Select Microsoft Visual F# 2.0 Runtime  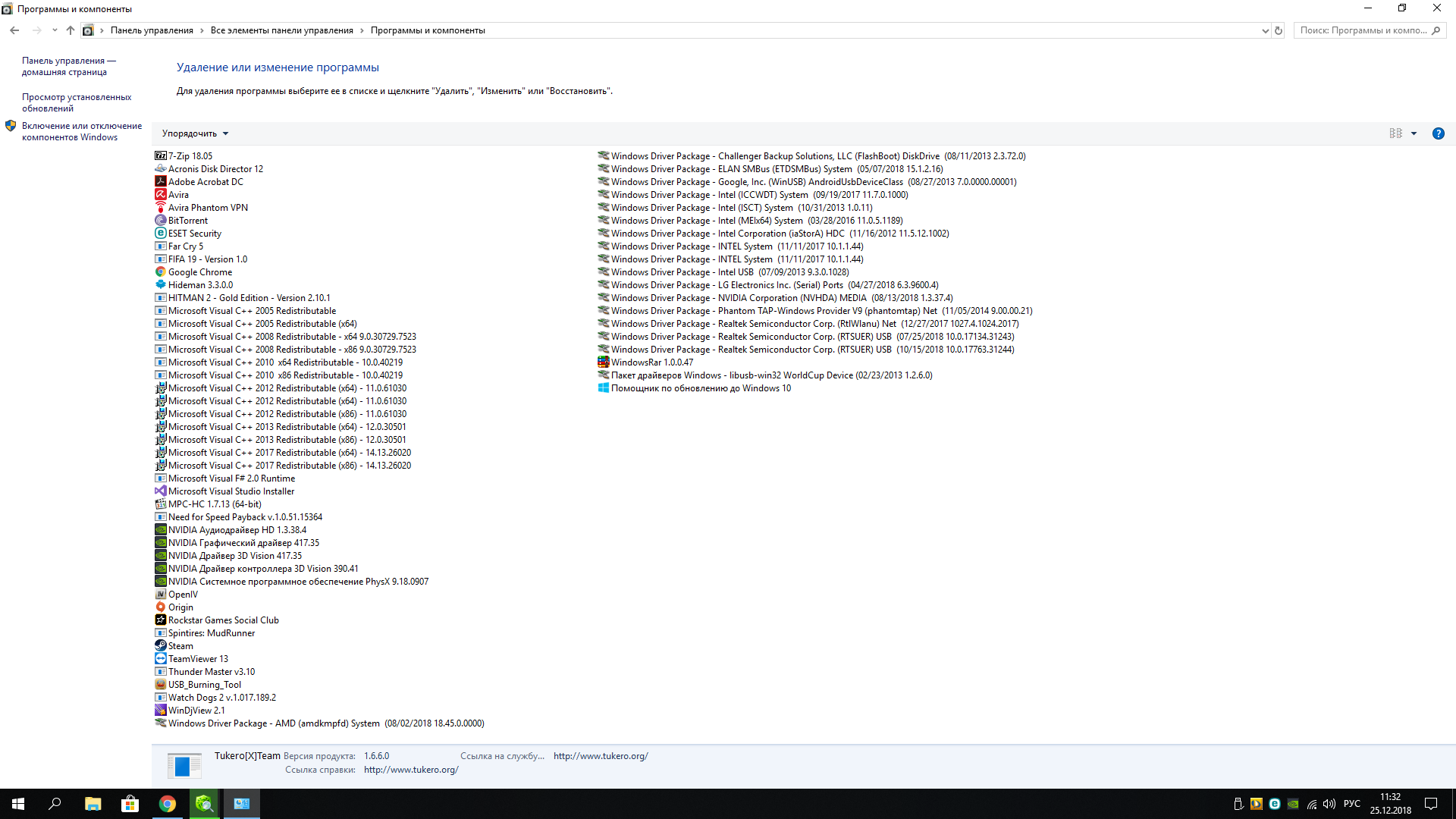click(x=231, y=479)
